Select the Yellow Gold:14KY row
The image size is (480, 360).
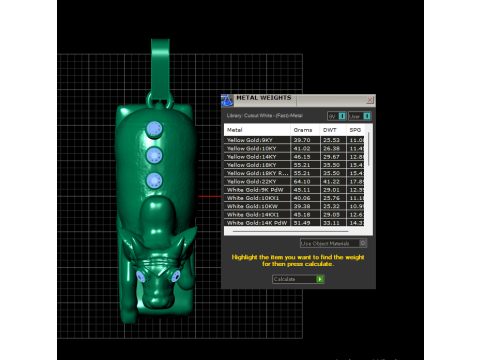click(x=294, y=157)
